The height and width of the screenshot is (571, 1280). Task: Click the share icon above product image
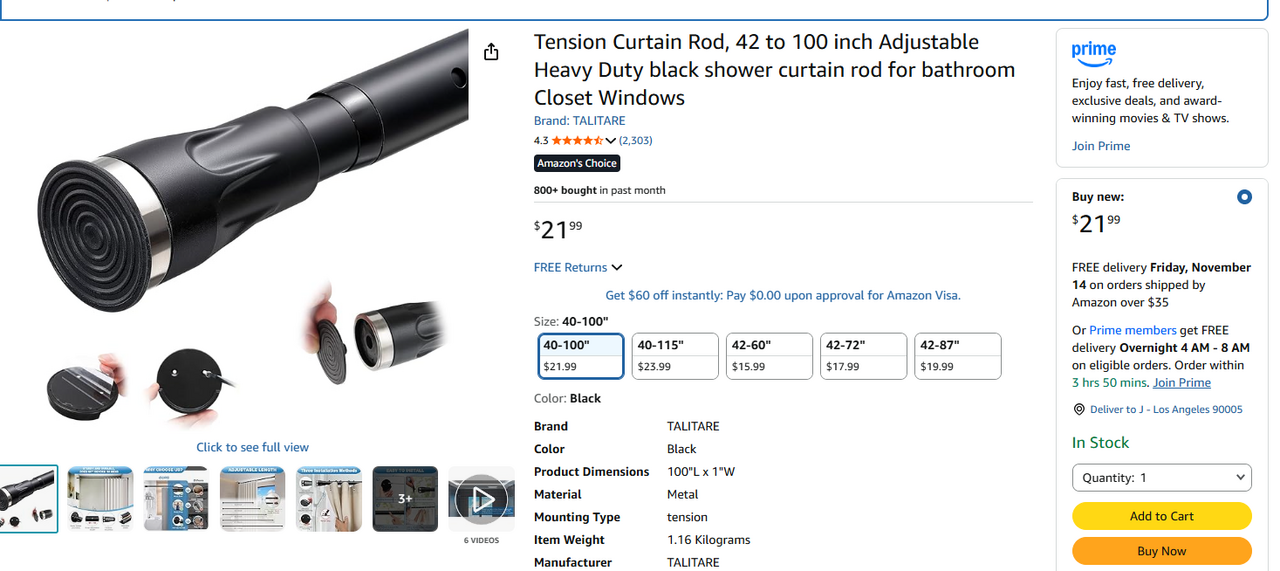[491, 52]
